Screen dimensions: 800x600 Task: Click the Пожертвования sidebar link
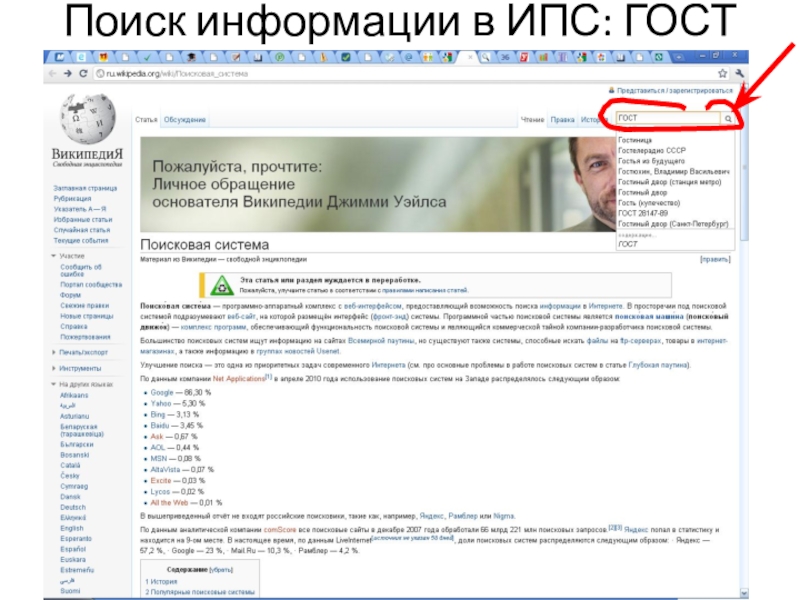(85, 337)
